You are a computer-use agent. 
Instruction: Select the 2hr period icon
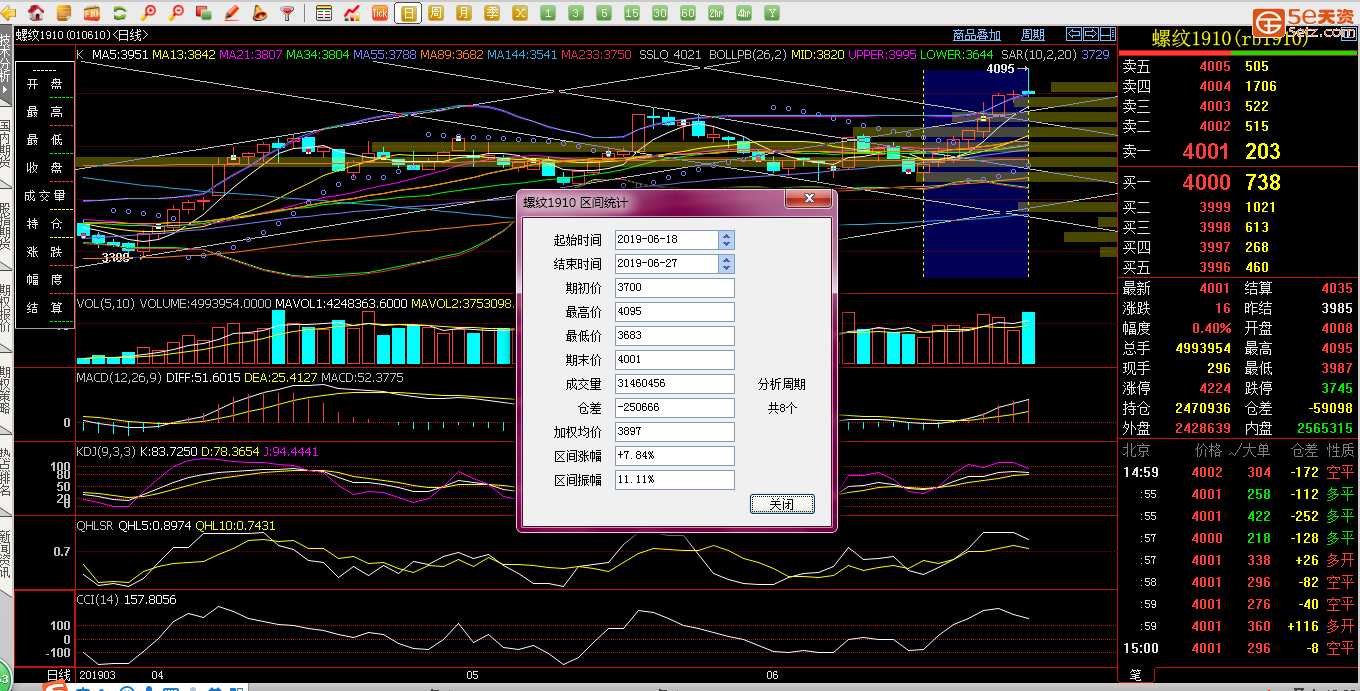point(716,13)
